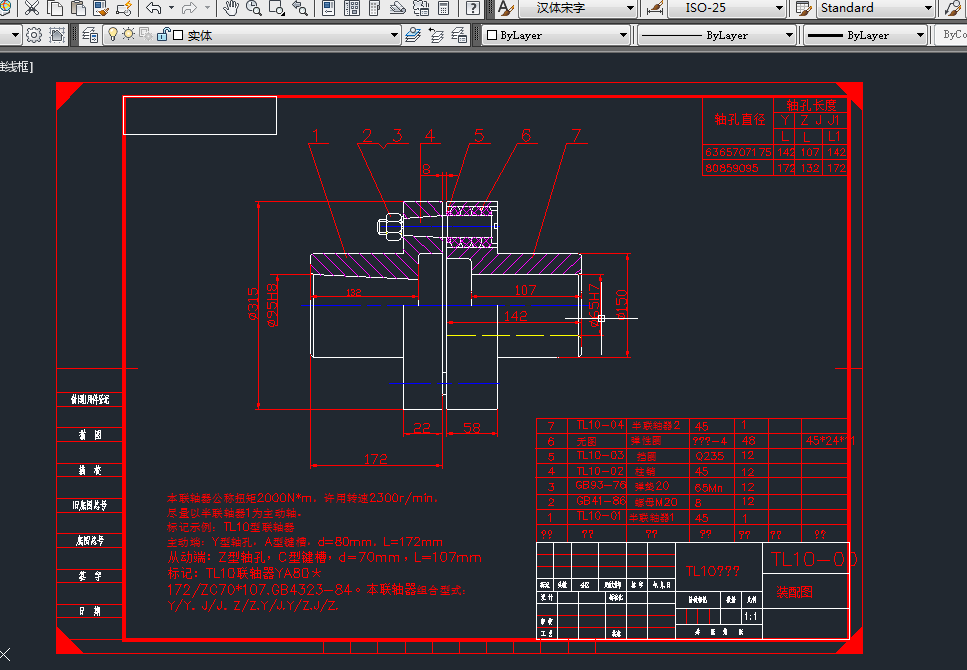Toggle layer 实体 on/off lightbulb

point(113,35)
